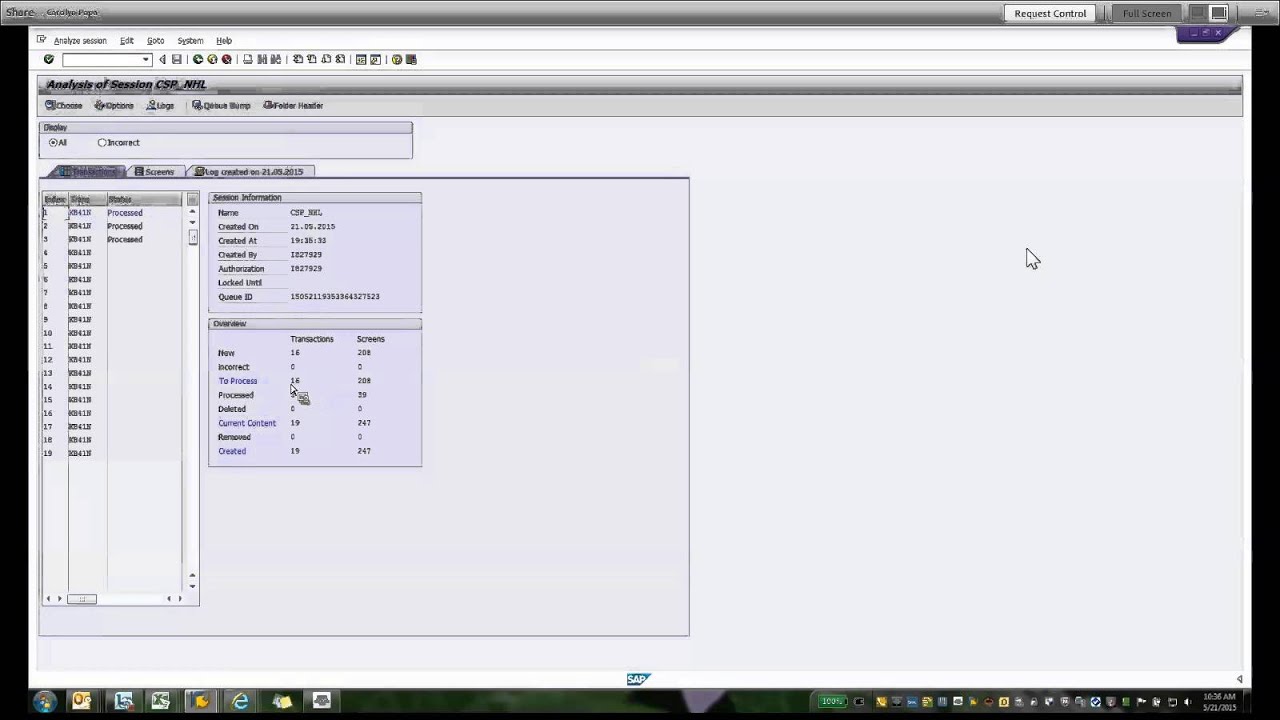Click the transaction list scroll-down arrow at bottom

pos(192,587)
